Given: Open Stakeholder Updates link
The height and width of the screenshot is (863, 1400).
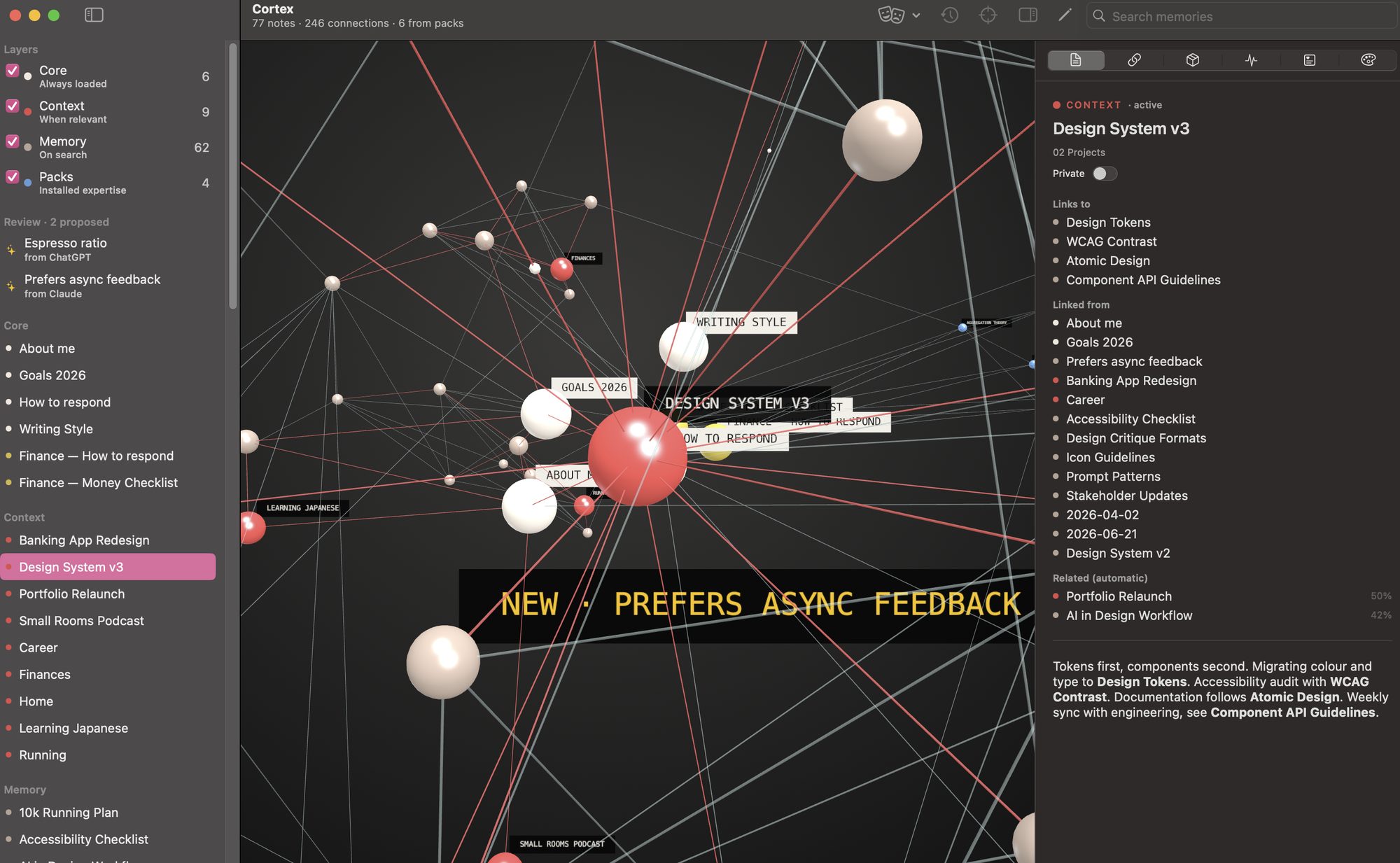Looking at the screenshot, I should [1127, 496].
